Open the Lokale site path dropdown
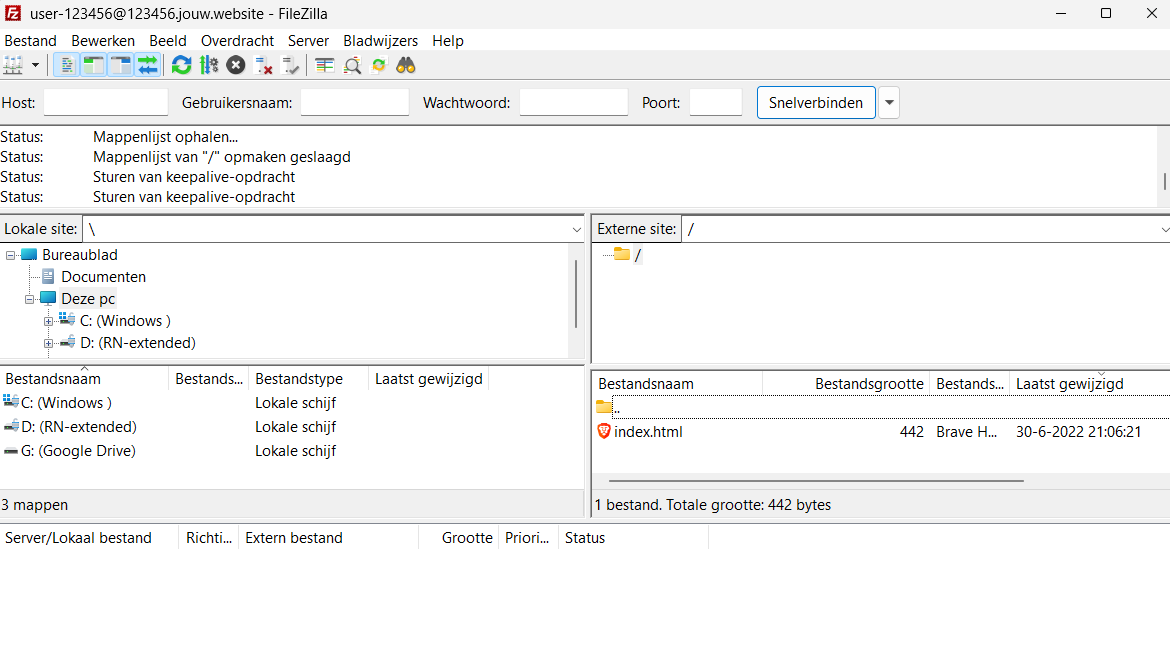1170x645 pixels. pyautogui.click(x=576, y=229)
